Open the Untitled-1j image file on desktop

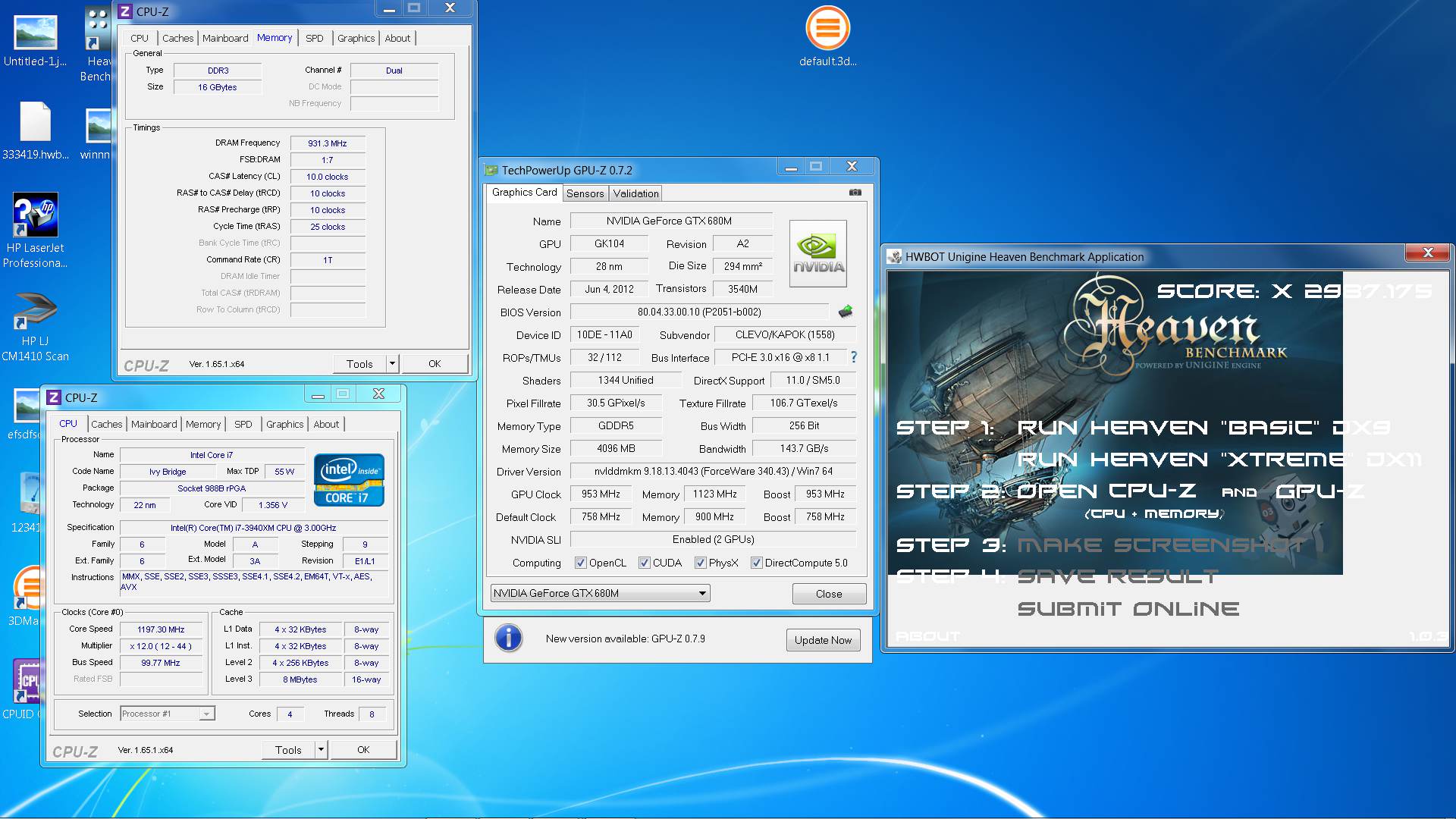pyautogui.click(x=35, y=33)
